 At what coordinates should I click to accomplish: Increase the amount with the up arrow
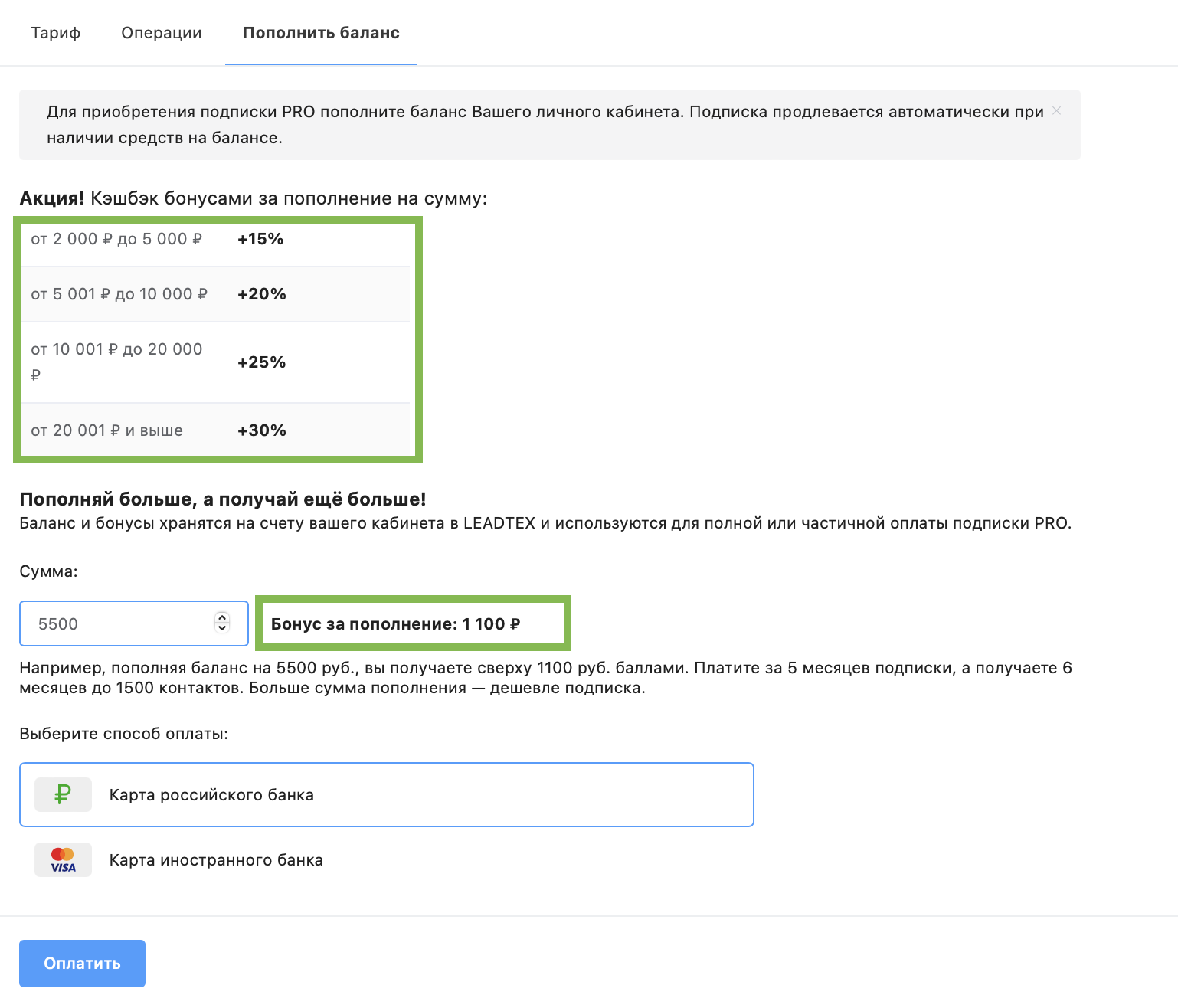pyautogui.click(x=222, y=617)
